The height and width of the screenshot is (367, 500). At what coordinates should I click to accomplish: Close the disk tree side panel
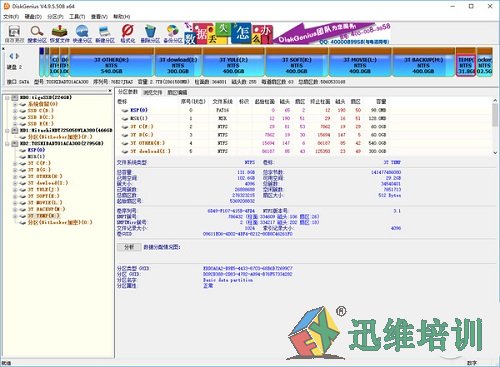click(x=110, y=91)
